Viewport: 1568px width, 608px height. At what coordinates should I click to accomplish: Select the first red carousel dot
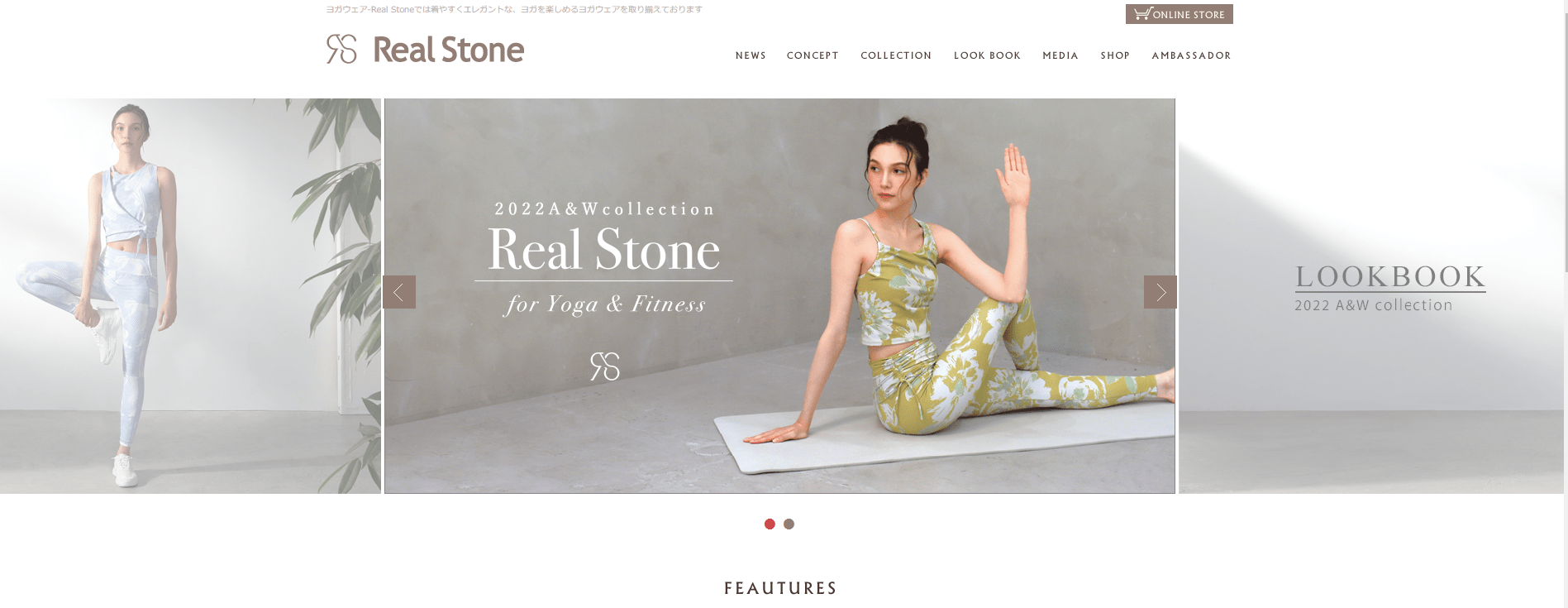coord(770,524)
